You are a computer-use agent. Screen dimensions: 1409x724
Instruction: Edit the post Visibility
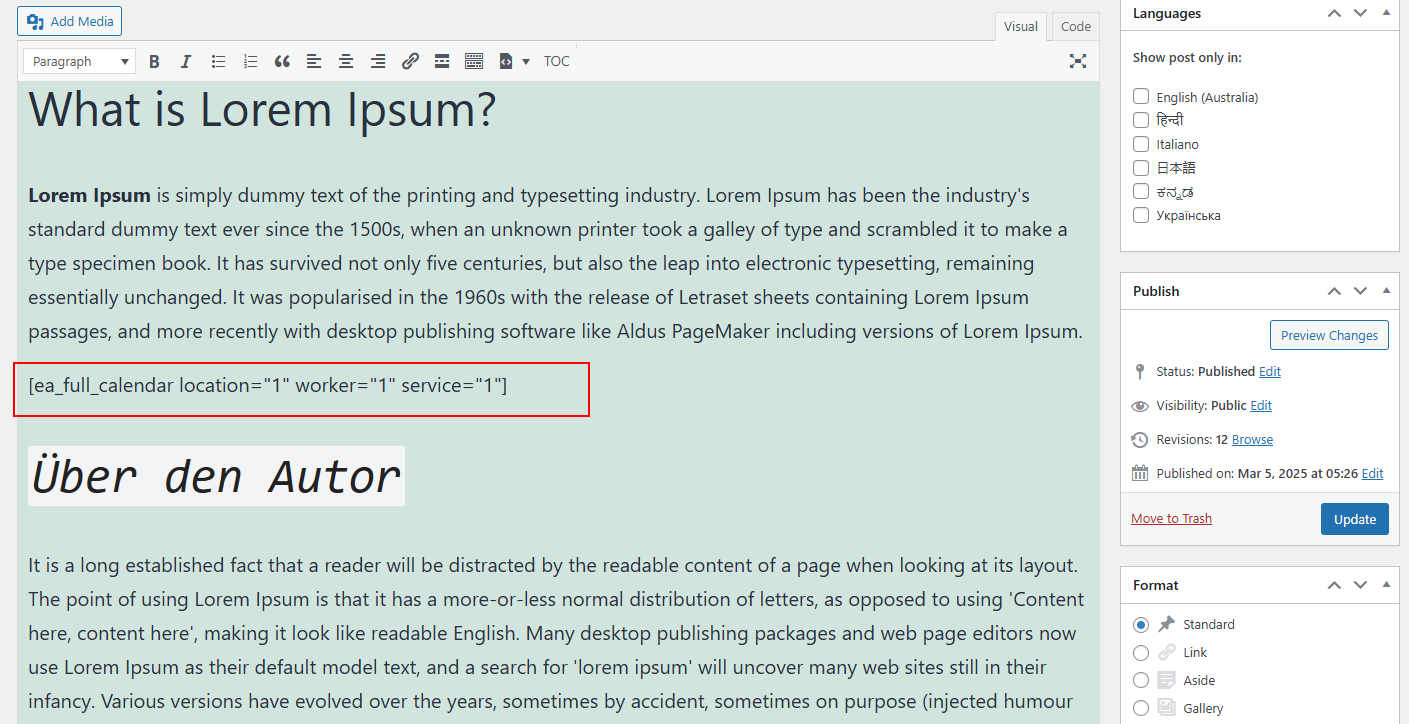(x=1261, y=406)
